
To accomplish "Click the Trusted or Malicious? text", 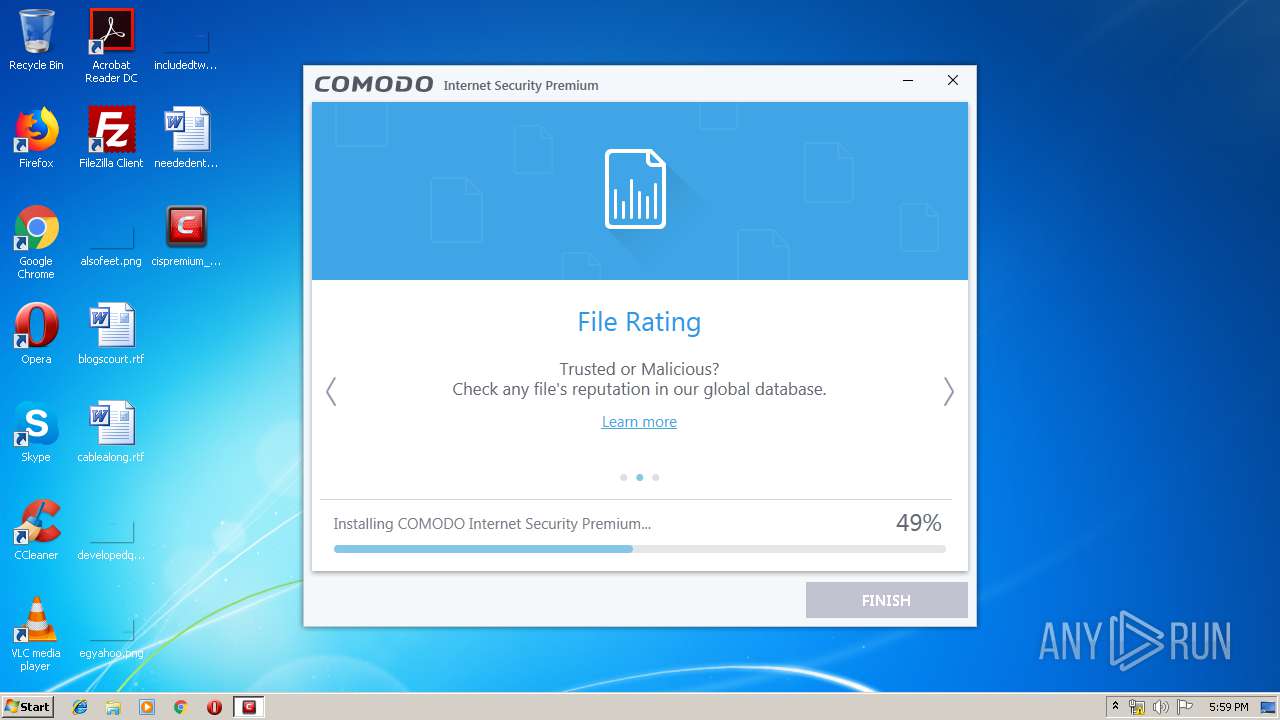I will coord(639,369).
